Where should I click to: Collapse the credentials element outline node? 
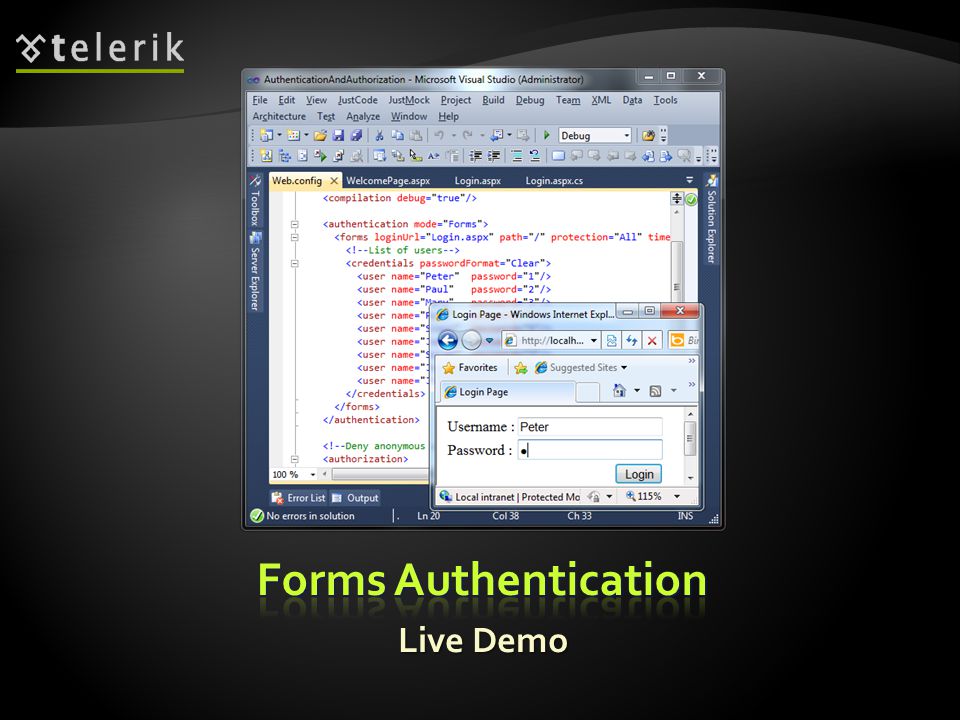[294, 264]
